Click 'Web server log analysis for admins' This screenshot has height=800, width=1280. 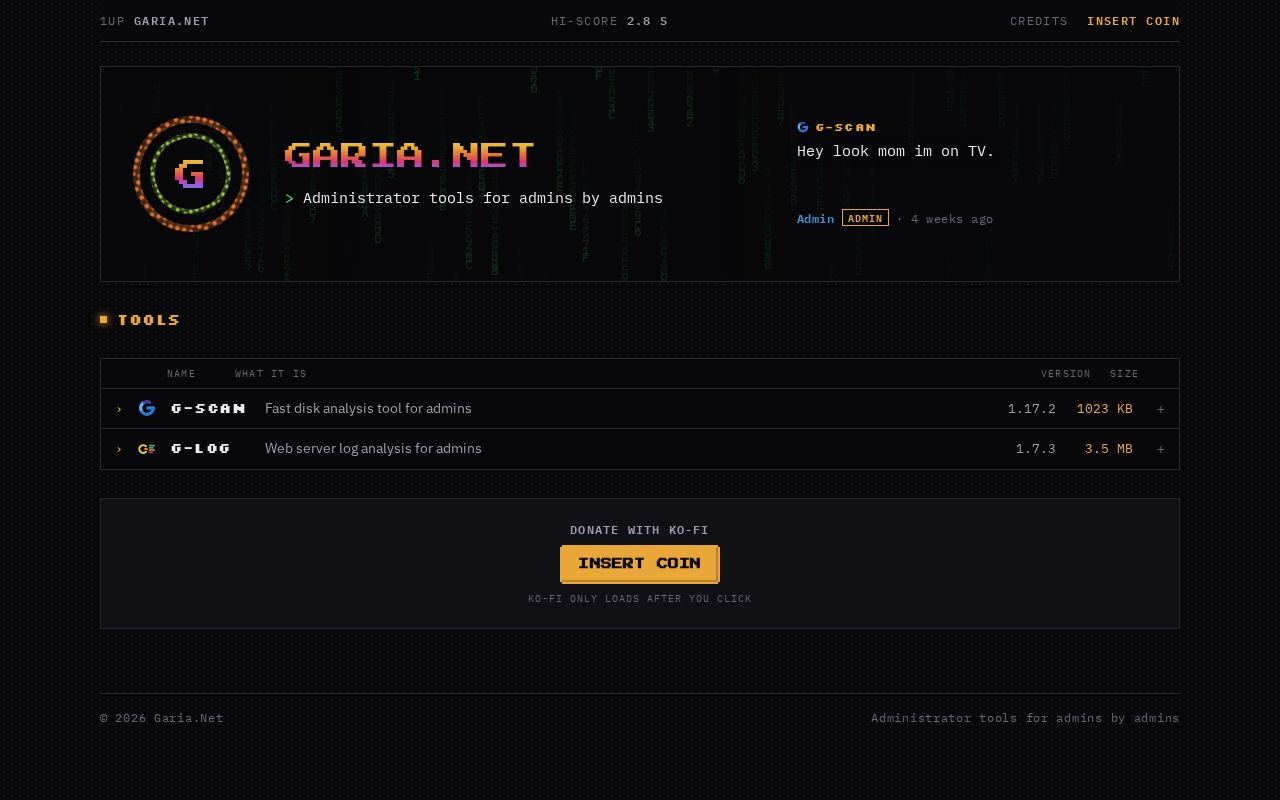click(x=373, y=448)
